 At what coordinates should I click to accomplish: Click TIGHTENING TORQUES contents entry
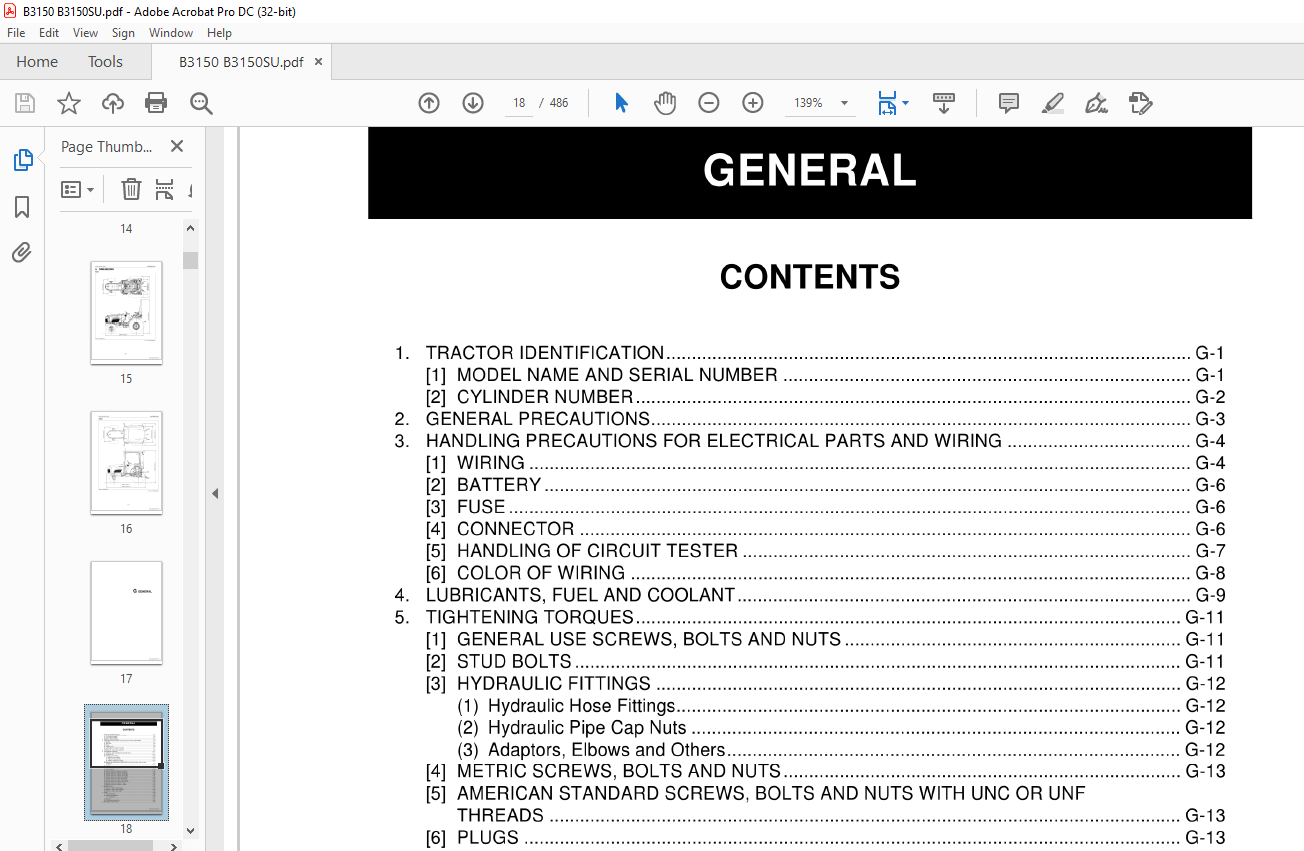530,617
